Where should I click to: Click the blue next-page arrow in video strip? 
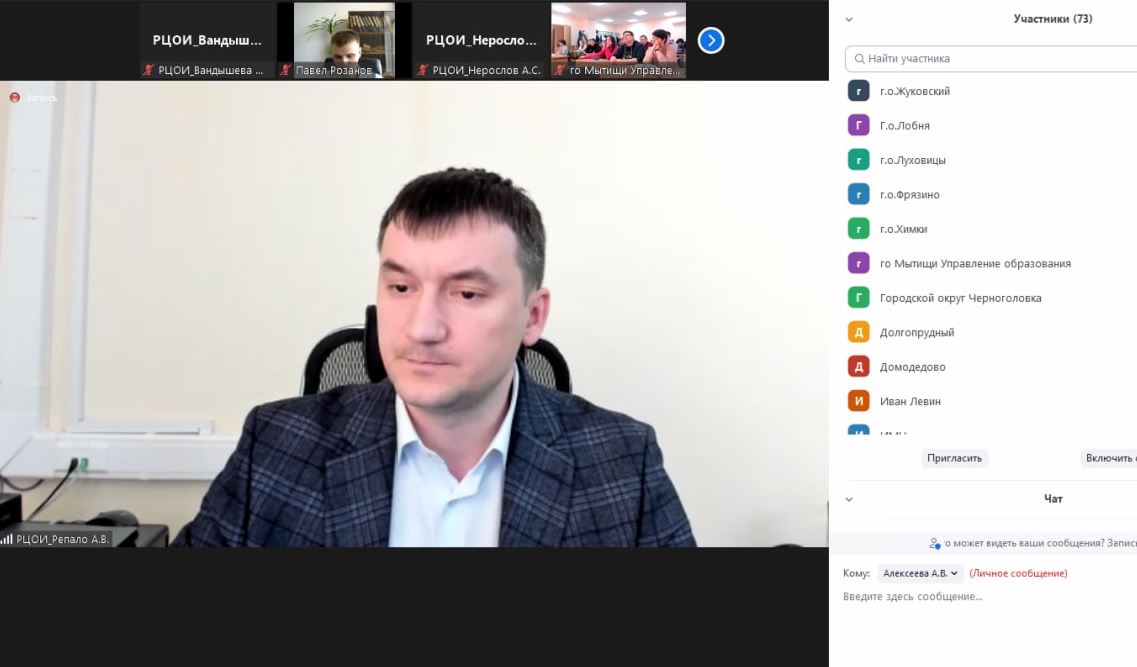(x=710, y=40)
